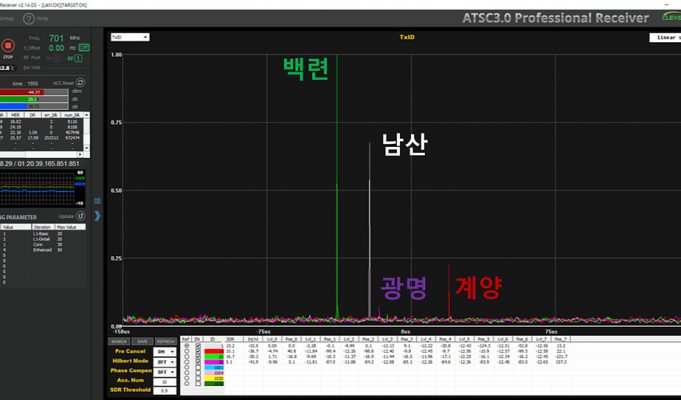Click the SEARCH button
Screen dimensions: 681x400
tap(119, 341)
